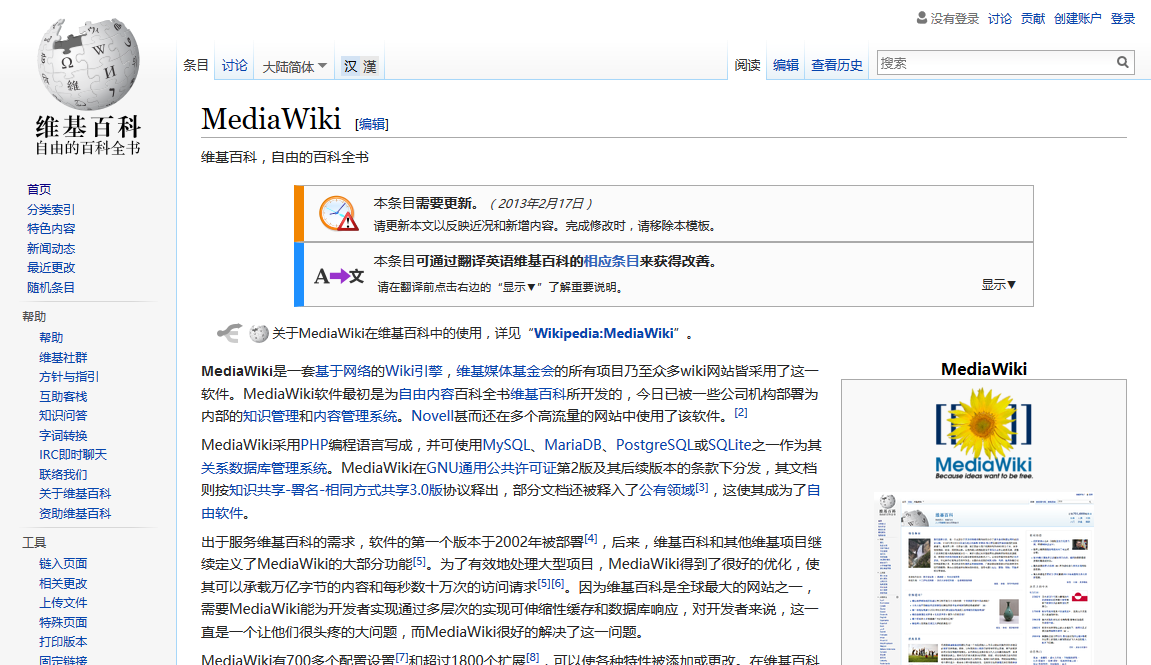Open IRC即时聊天 sidebar link
Image resolution: width=1151 pixels, height=665 pixels.
(73, 454)
